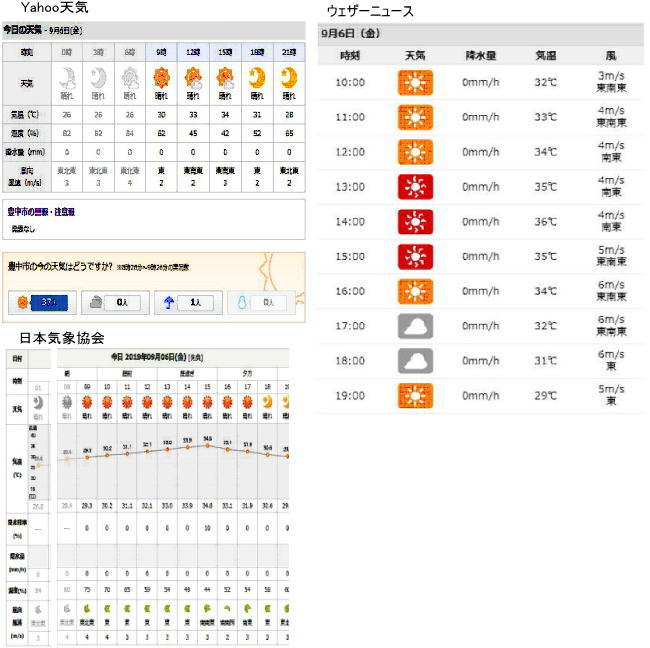Click 今日 2019年09月06日 date header in 日本気象協会
The image size is (650, 648).
click(157, 357)
